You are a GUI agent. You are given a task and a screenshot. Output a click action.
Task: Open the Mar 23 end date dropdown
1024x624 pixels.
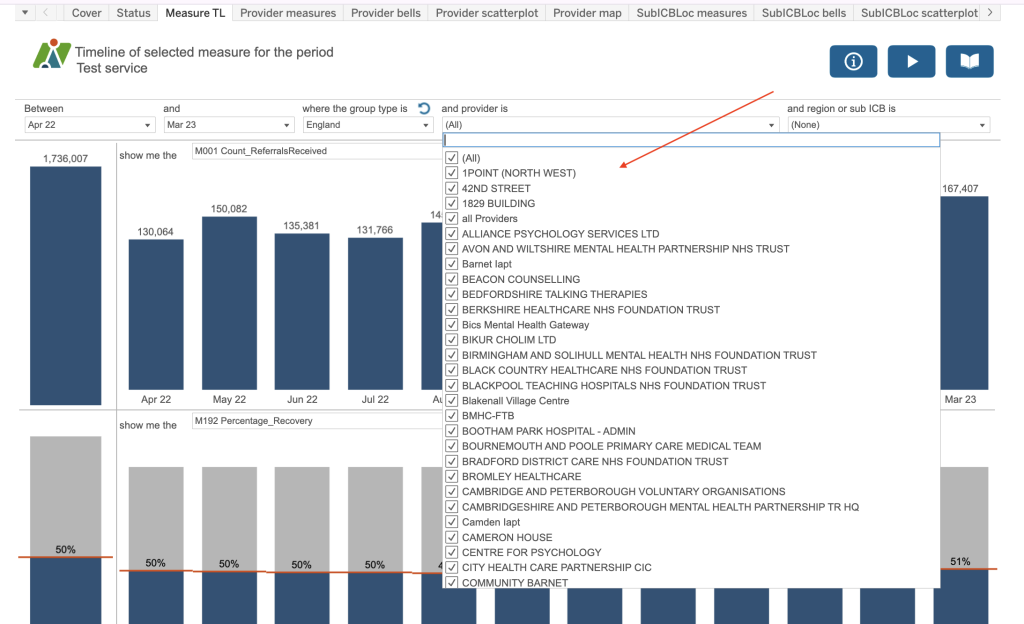[228, 125]
